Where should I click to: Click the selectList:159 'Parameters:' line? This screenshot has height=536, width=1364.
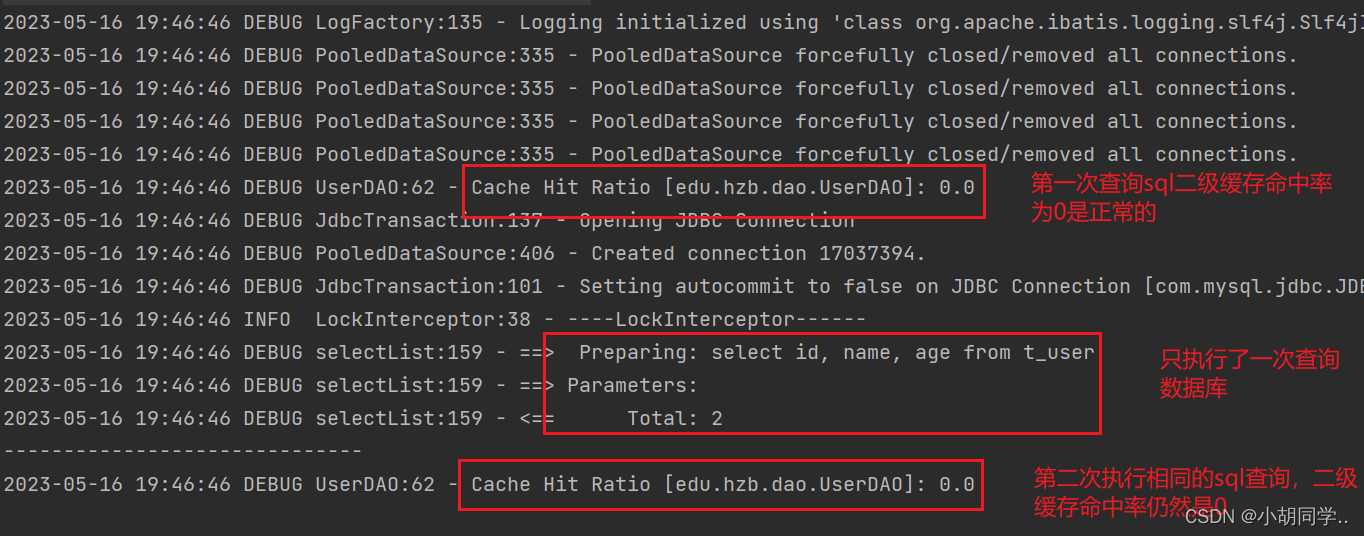click(x=349, y=385)
